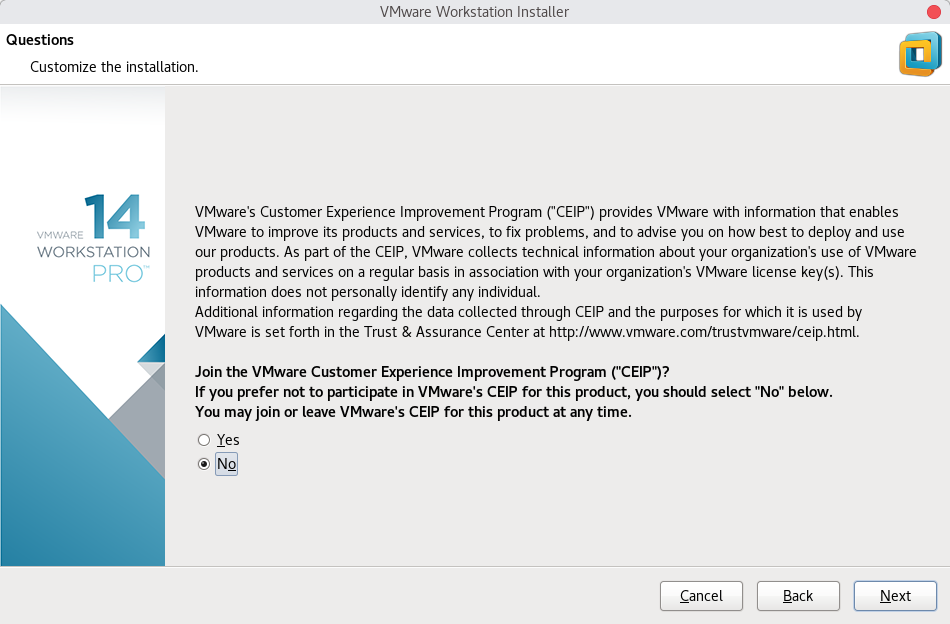Choose the No radio button circle
Viewport: 950px width, 624px height.
click(x=204, y=464)
